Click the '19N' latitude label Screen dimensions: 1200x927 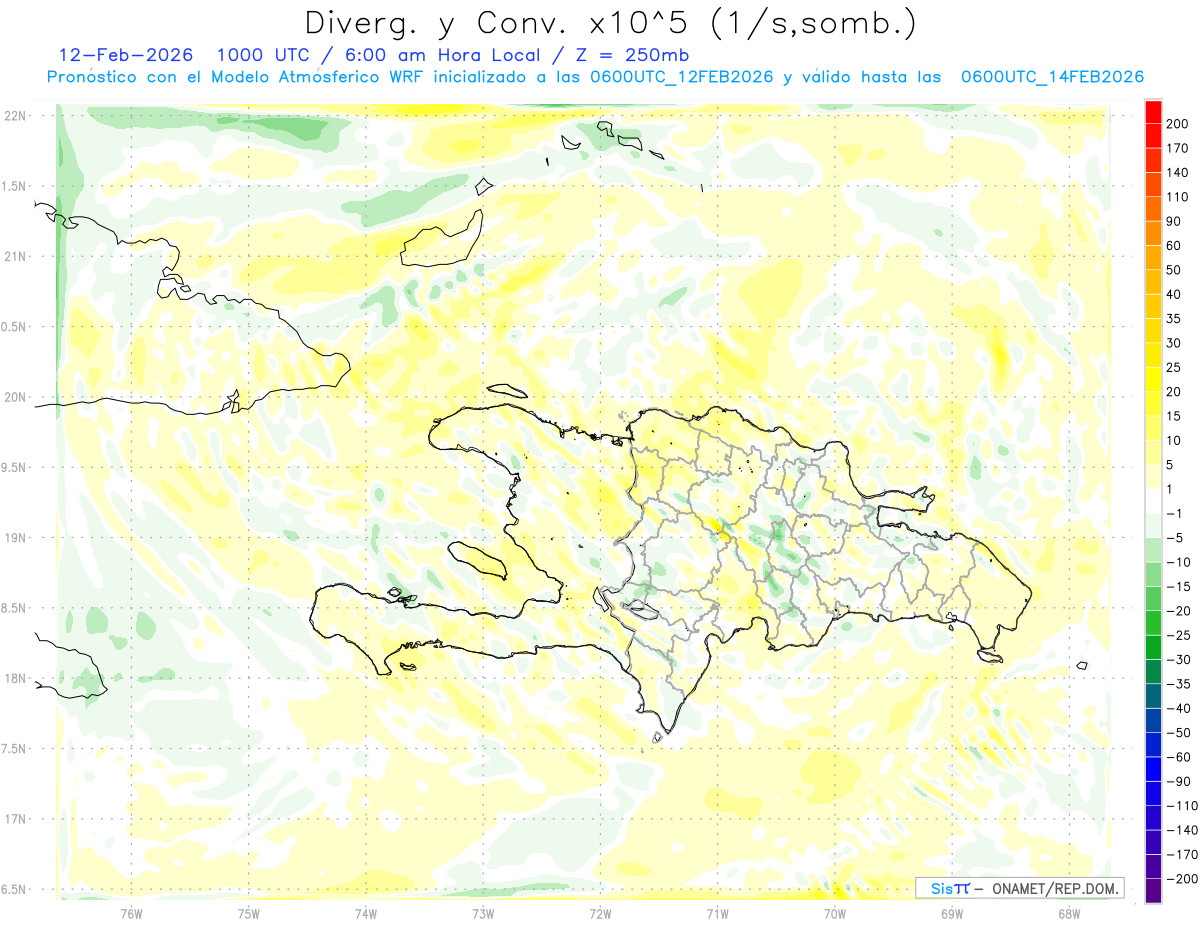15,538
